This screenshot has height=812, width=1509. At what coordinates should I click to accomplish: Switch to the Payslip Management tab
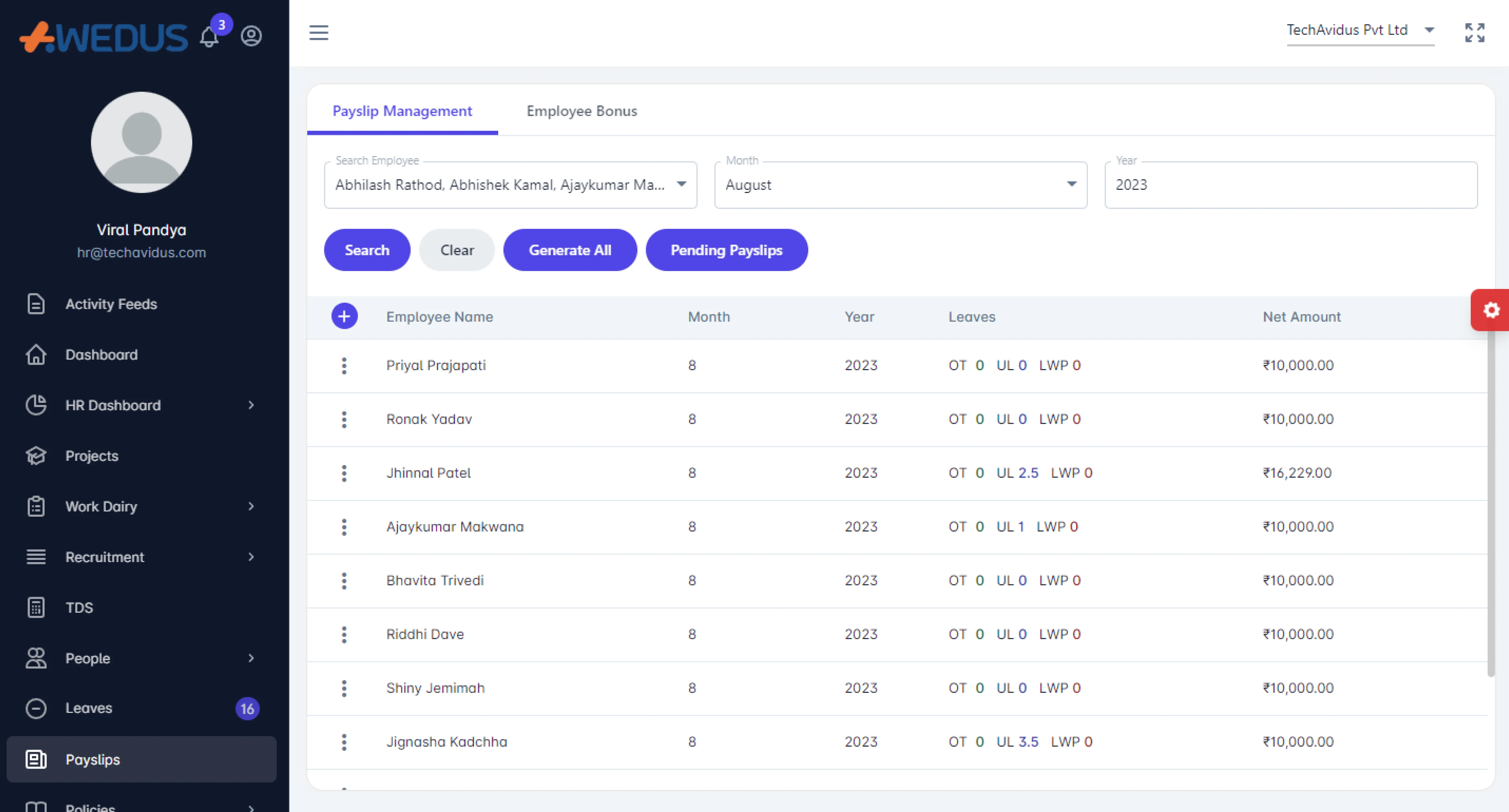pos(402,111)
